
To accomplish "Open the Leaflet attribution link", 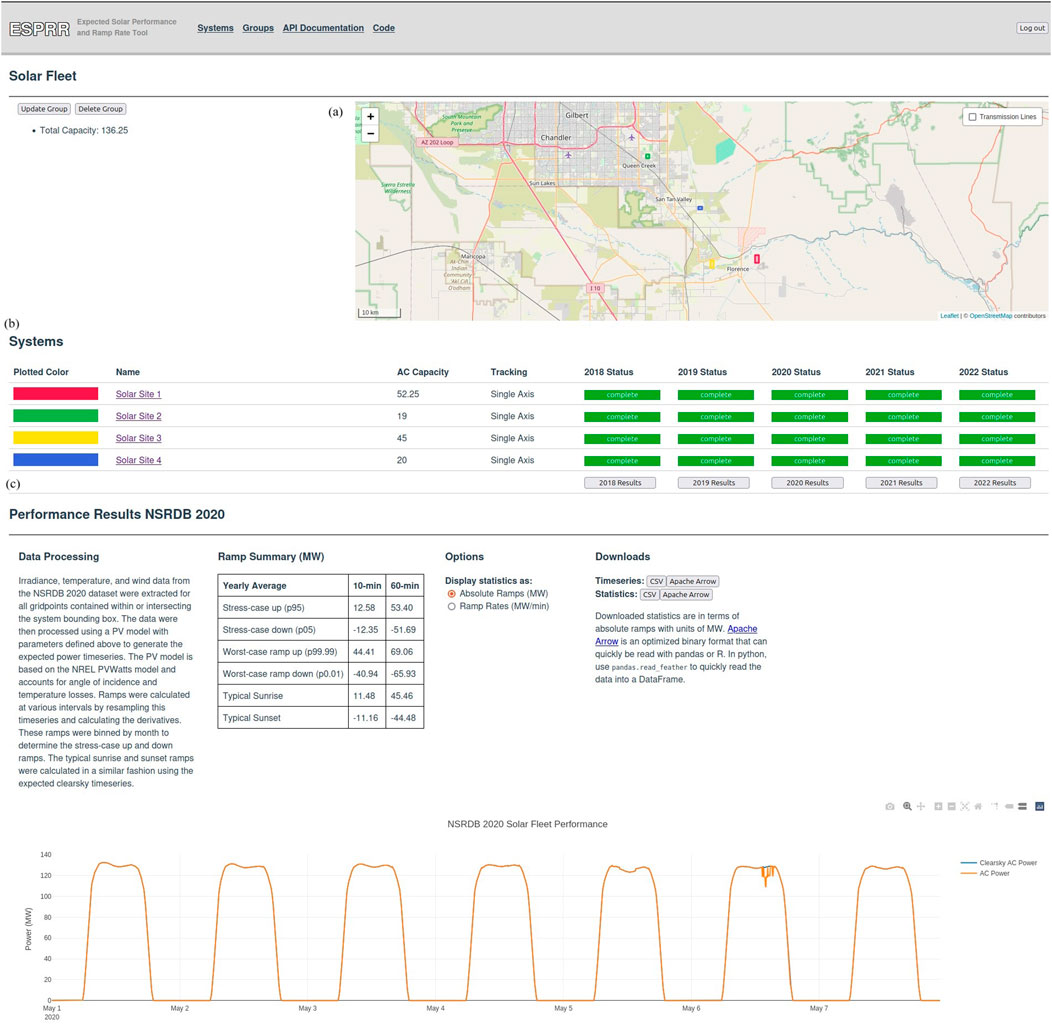I will point(949,316).
